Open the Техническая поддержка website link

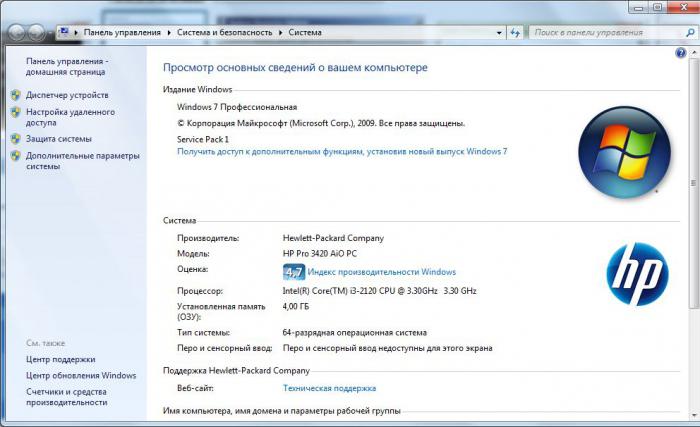pos(329,388)
